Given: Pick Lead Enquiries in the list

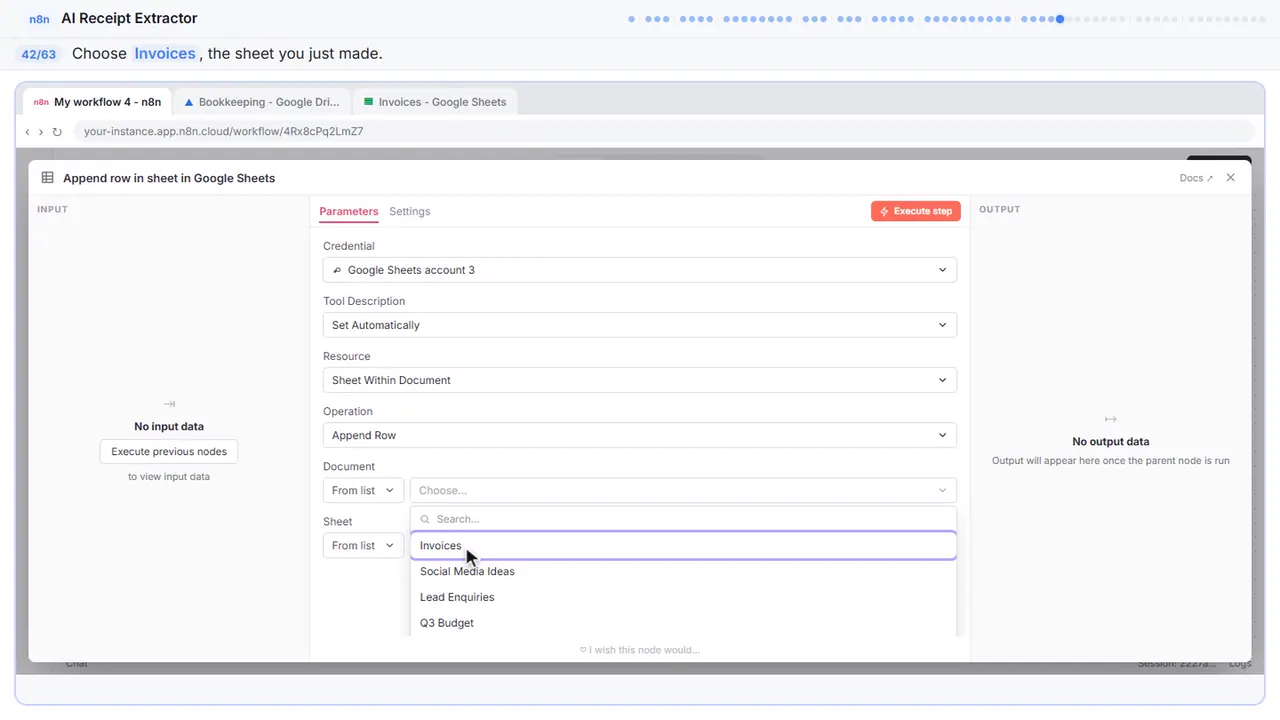Looking at the screenshot, I should pyautogui.click(x=683, y=597).
